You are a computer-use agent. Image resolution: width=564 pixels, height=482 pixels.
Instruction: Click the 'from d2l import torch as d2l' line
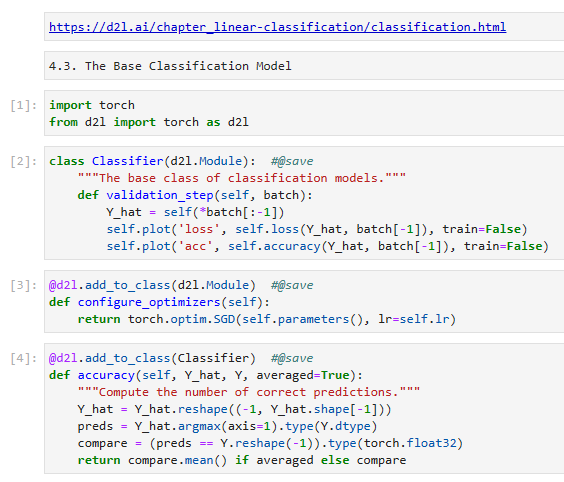click(149, 122)
